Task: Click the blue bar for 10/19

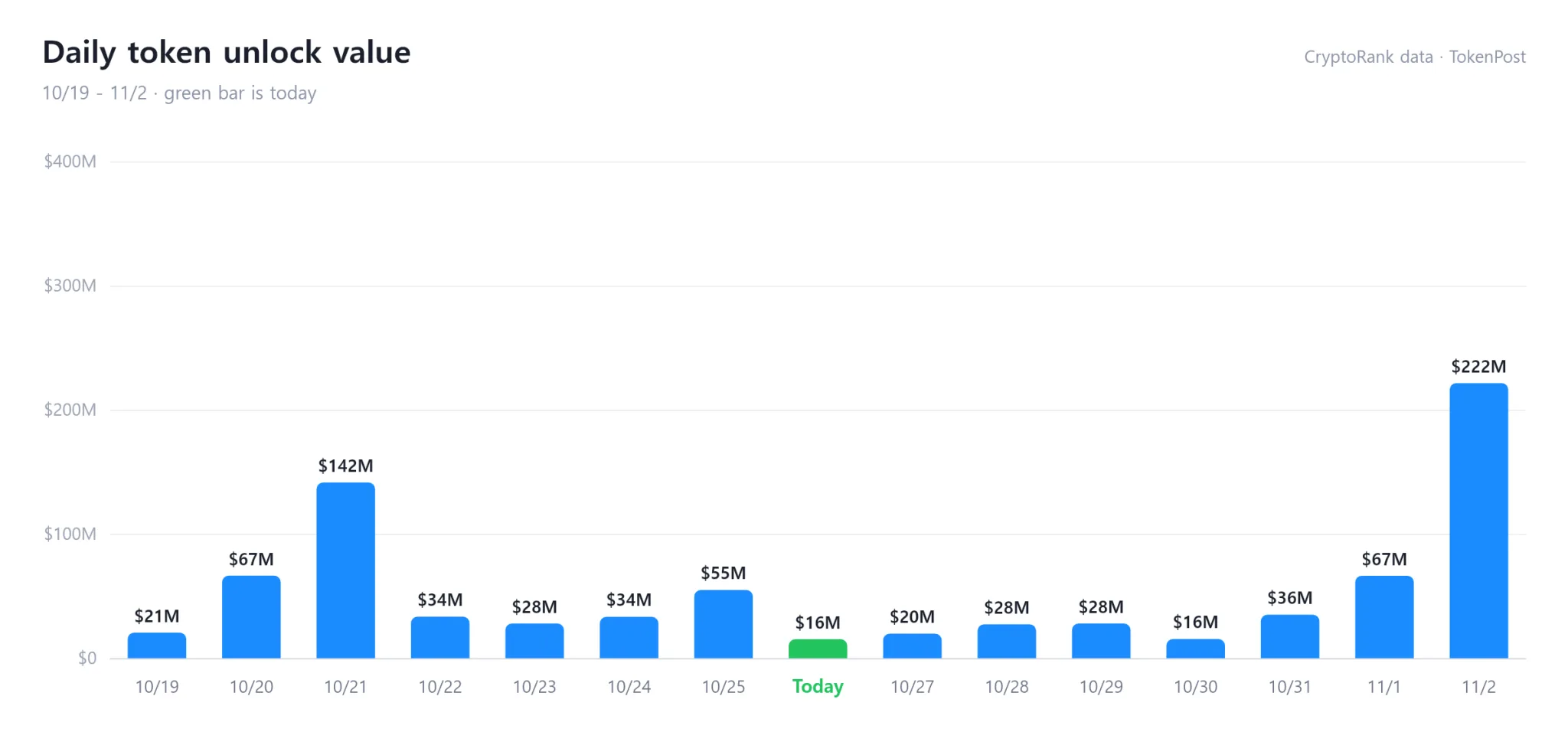Action: (157, 645)
